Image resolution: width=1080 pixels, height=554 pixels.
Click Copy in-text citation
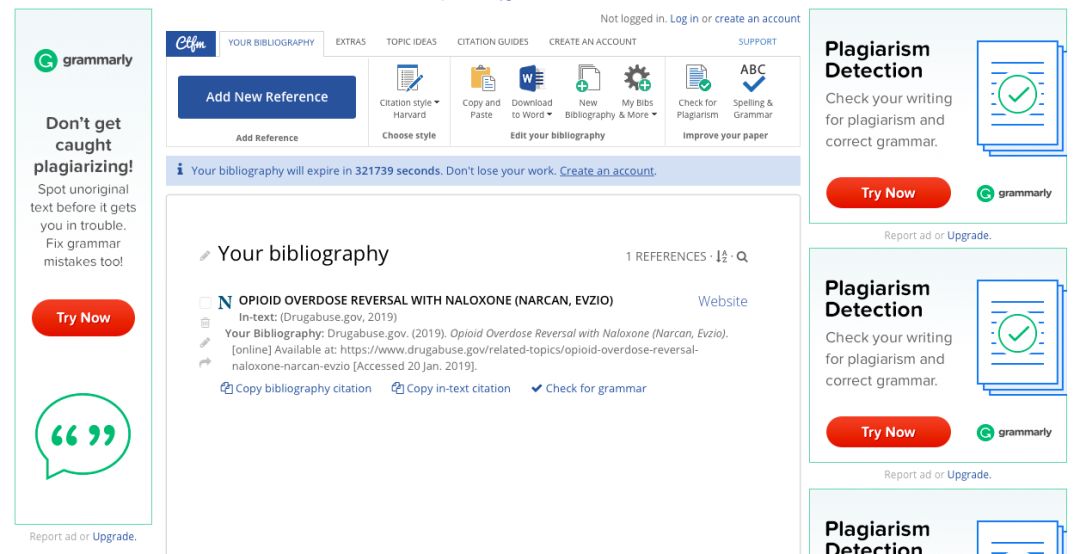[x=451, y=389]
